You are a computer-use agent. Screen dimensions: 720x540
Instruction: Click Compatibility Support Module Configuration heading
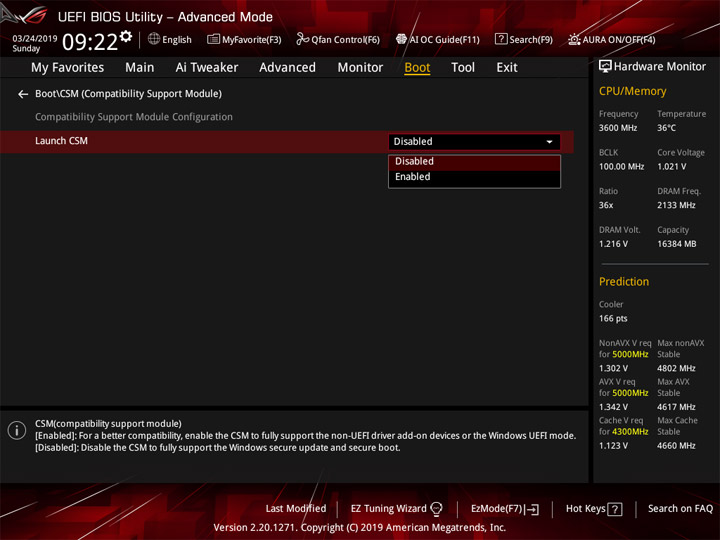click(x=134, y=117)
